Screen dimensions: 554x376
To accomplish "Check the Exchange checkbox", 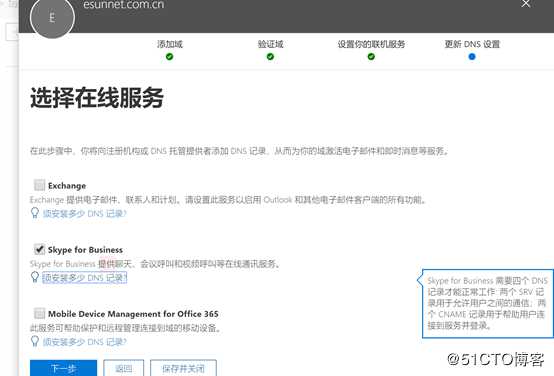I will coord(39,185).
